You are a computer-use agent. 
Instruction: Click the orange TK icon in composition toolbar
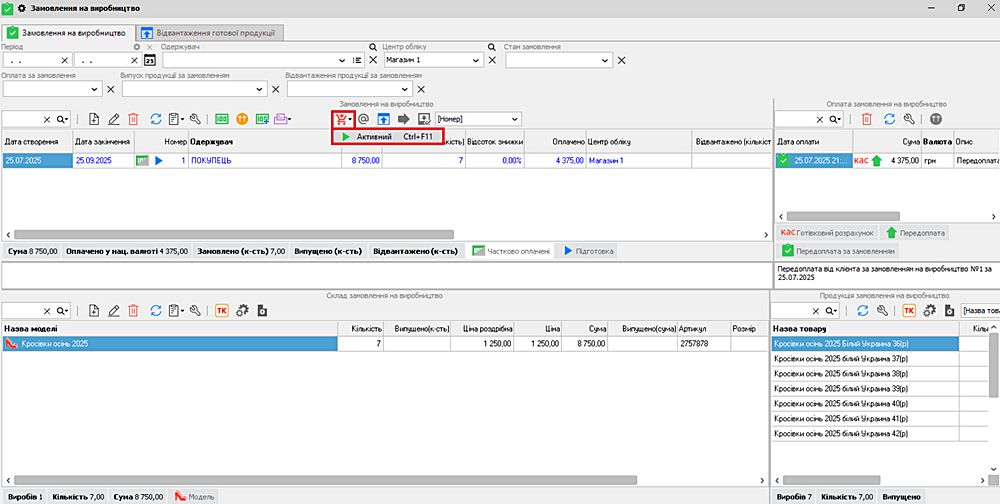[221, 311]
